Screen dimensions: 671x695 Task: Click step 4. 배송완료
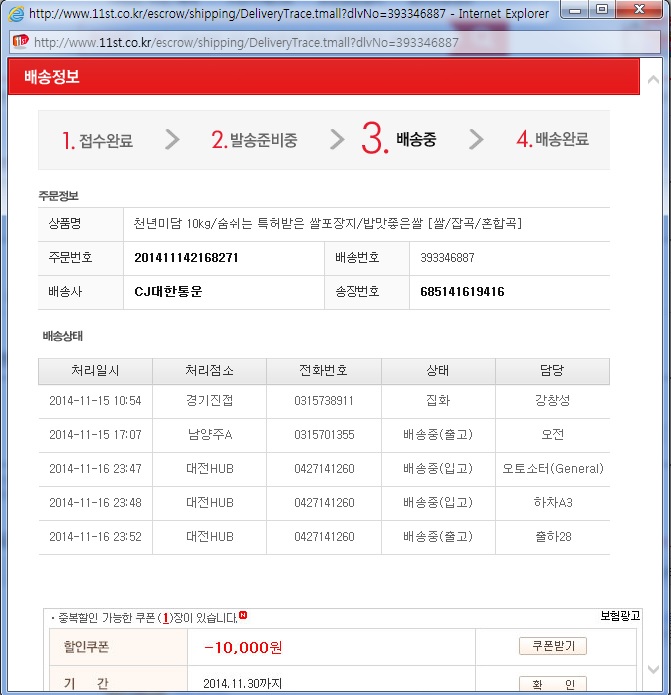coord(553,139)
